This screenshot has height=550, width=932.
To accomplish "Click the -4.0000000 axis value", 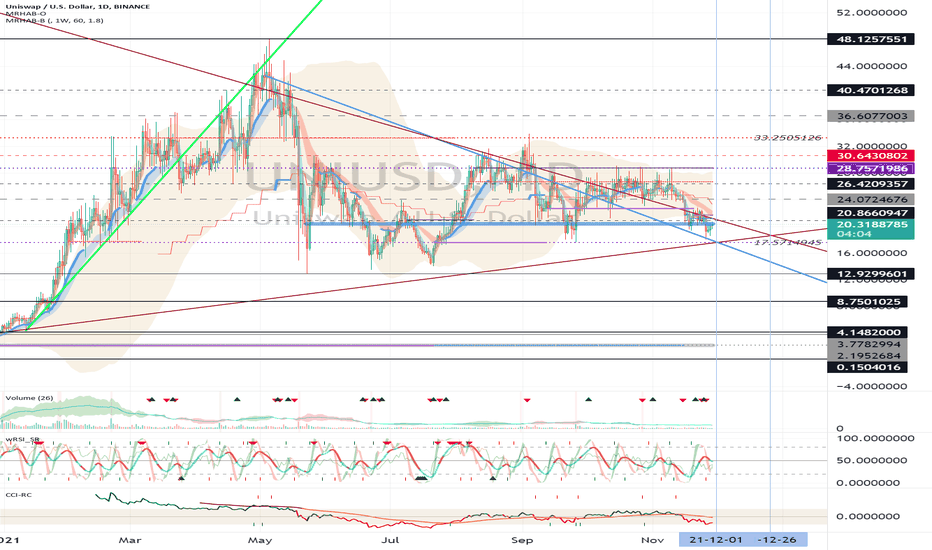I will (x=871, y=386).
